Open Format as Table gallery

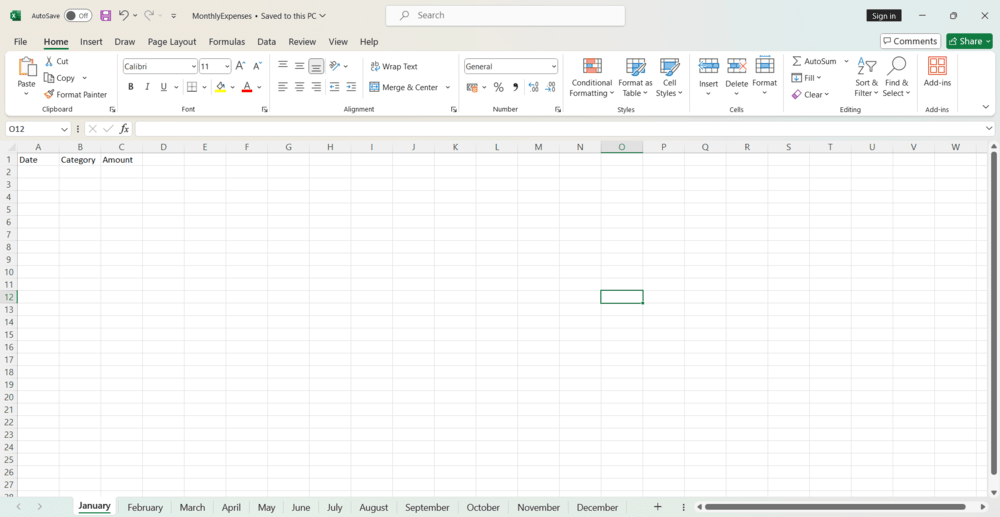tap(635, 78)
